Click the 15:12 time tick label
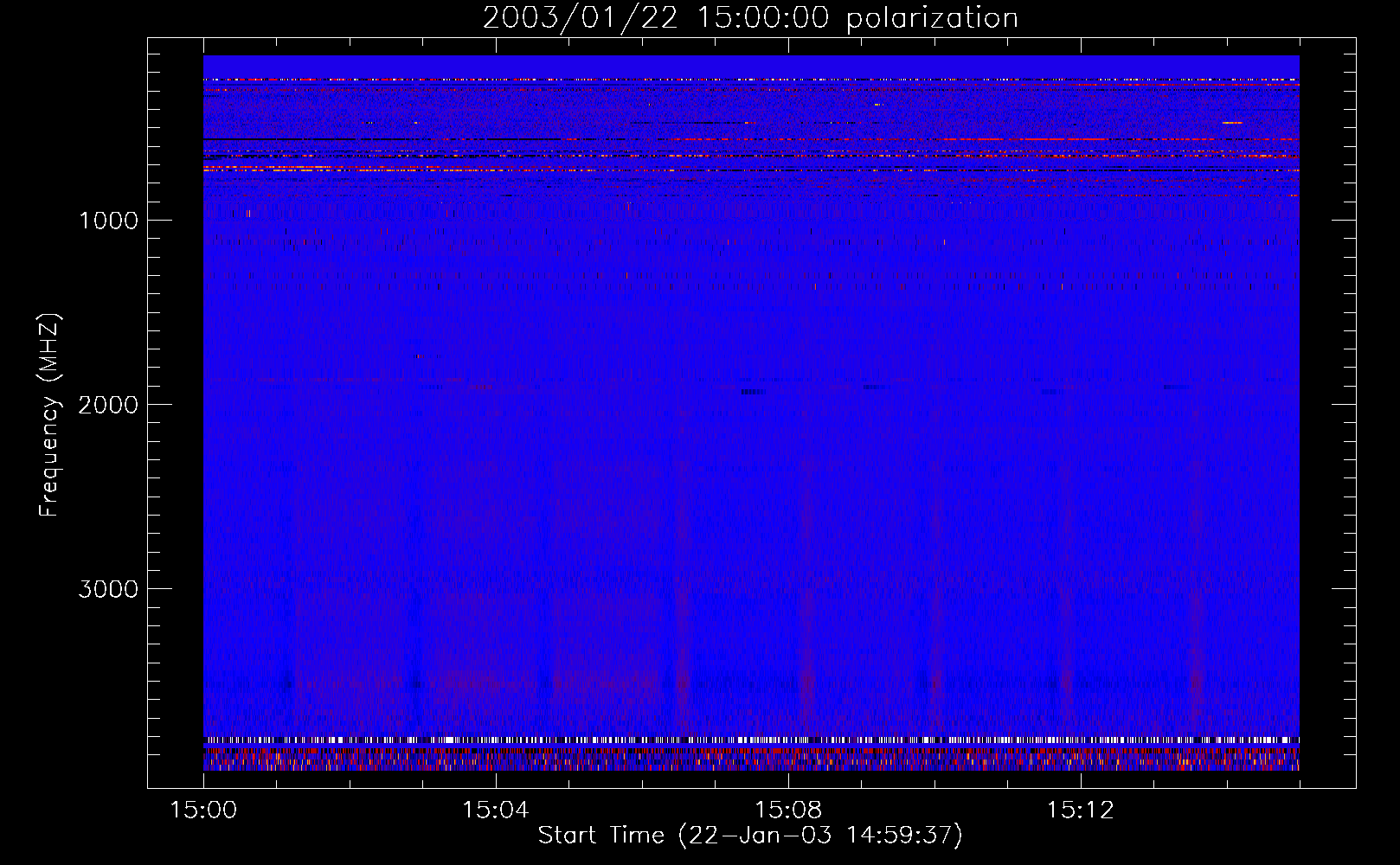1400x865 pixels. click(1081, 811)
